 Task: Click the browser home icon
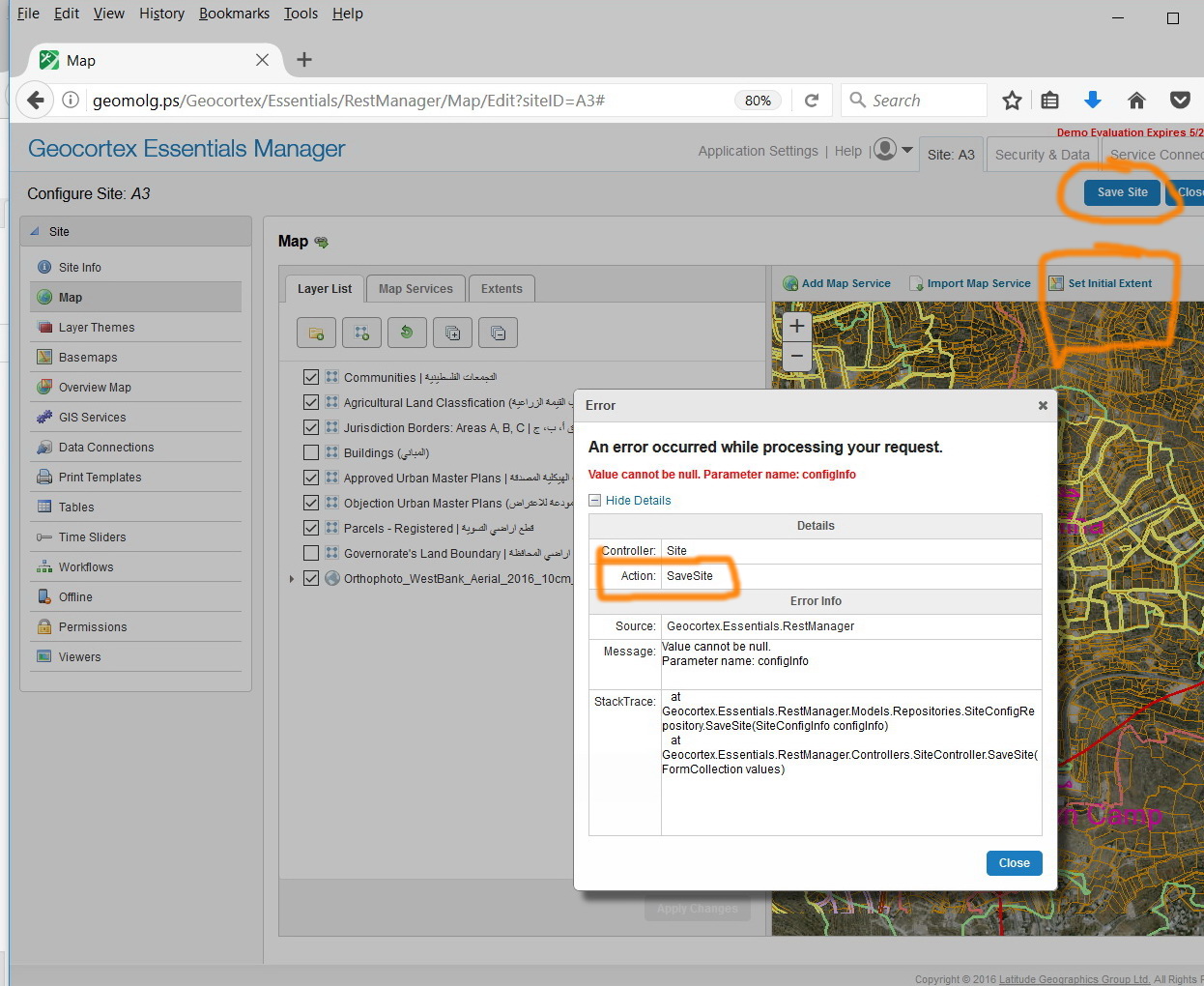tap(1136, 101)
